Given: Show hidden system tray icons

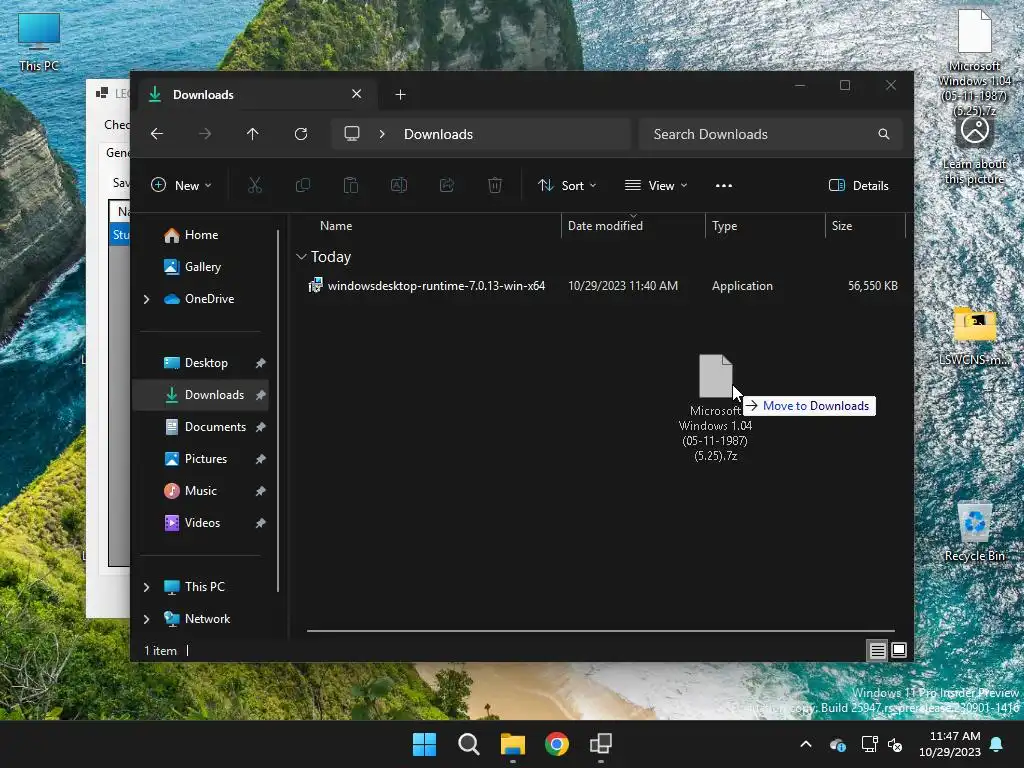Looking at the screenshot, I should 806,744.
